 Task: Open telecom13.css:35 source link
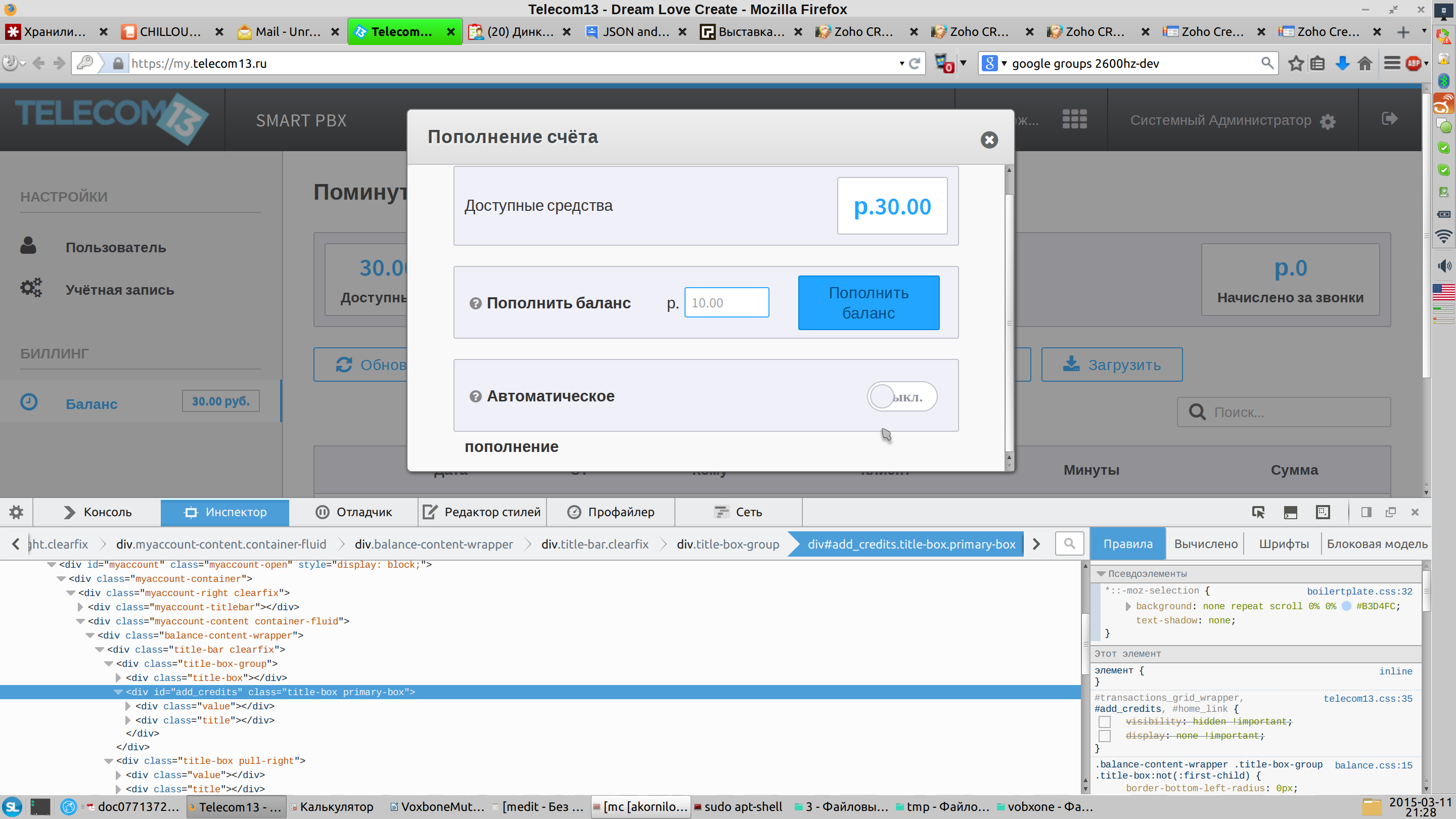1367,699
